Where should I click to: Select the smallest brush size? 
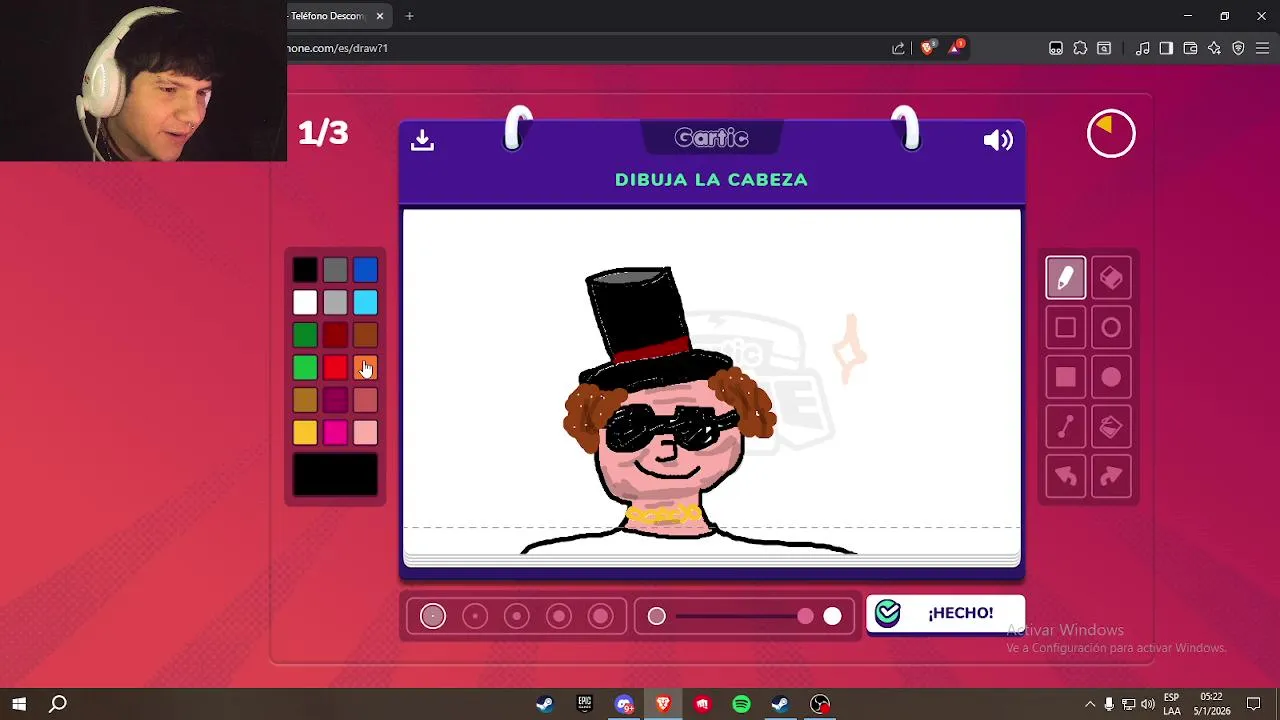(433, 616)
